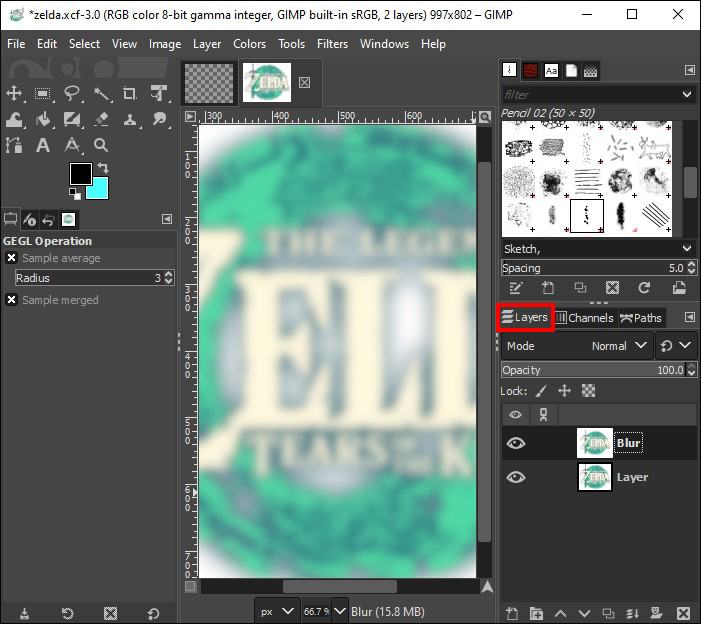This screenshot has height=624, width=701.
Task: Duplicate the selected layer
Action: [608, 613]
